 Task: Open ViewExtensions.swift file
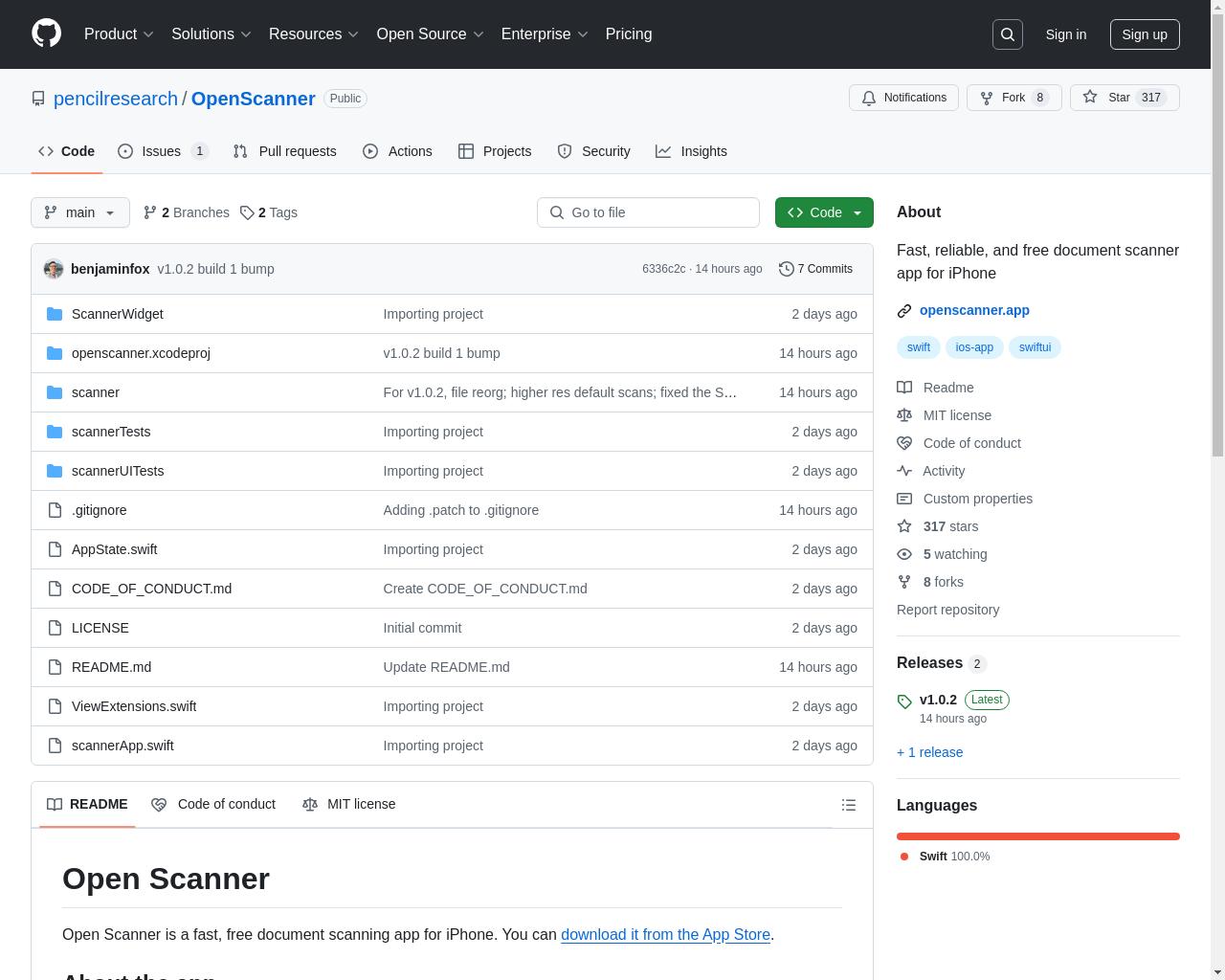[134, 706]
